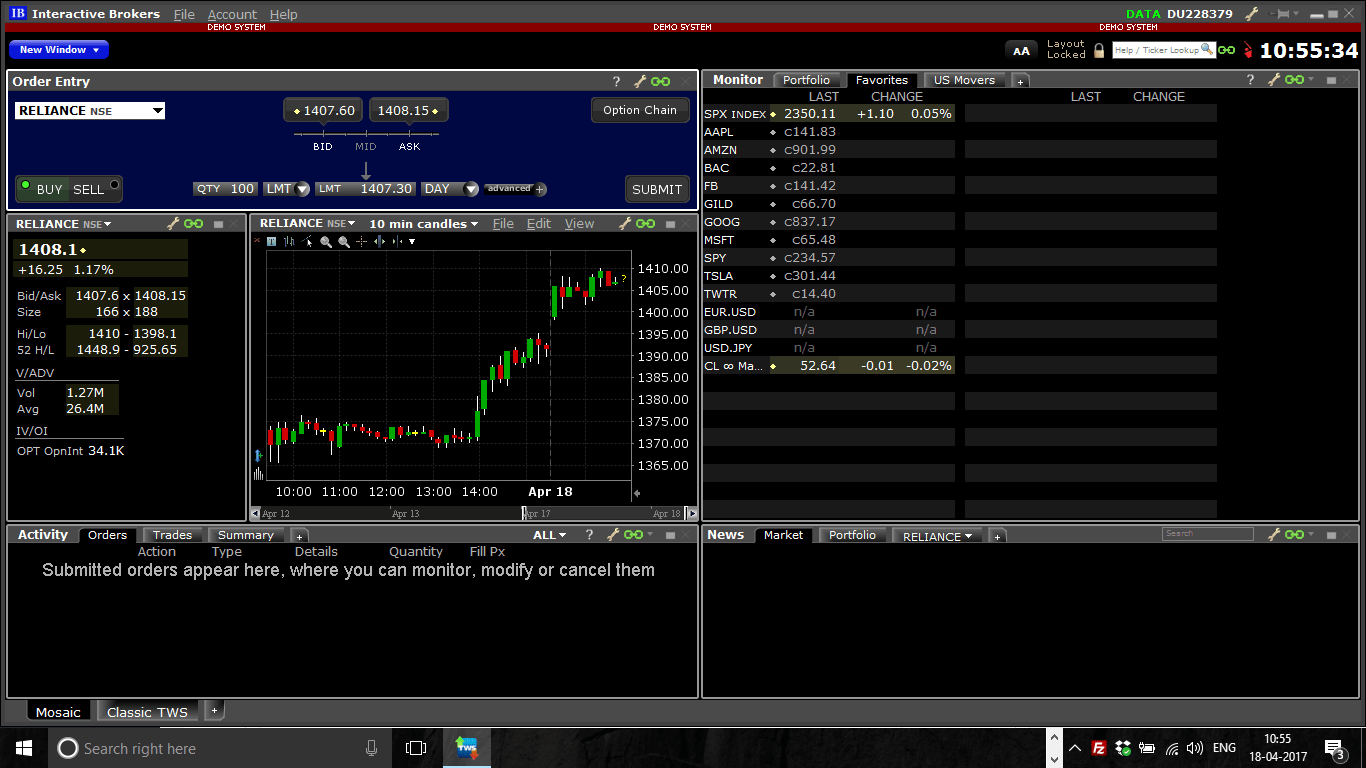
Task: Click the bid price 1407.60 button
Action: click(x=324, y=111)
